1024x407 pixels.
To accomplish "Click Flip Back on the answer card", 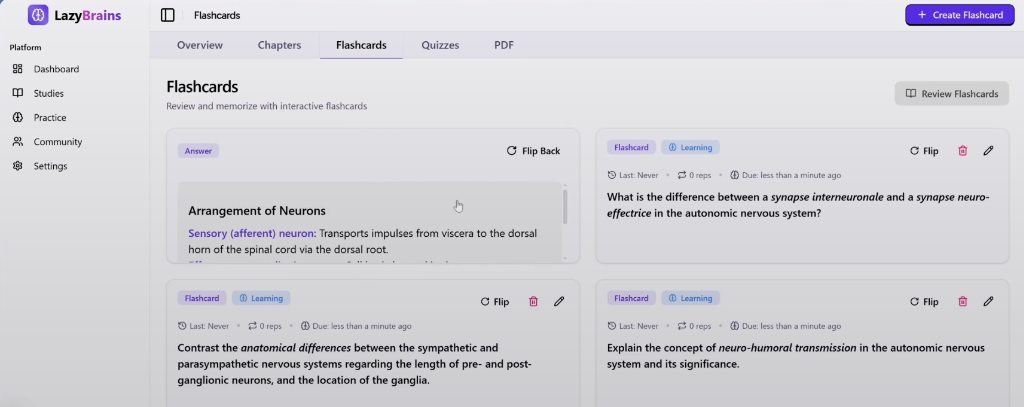I will pos(534,151).
